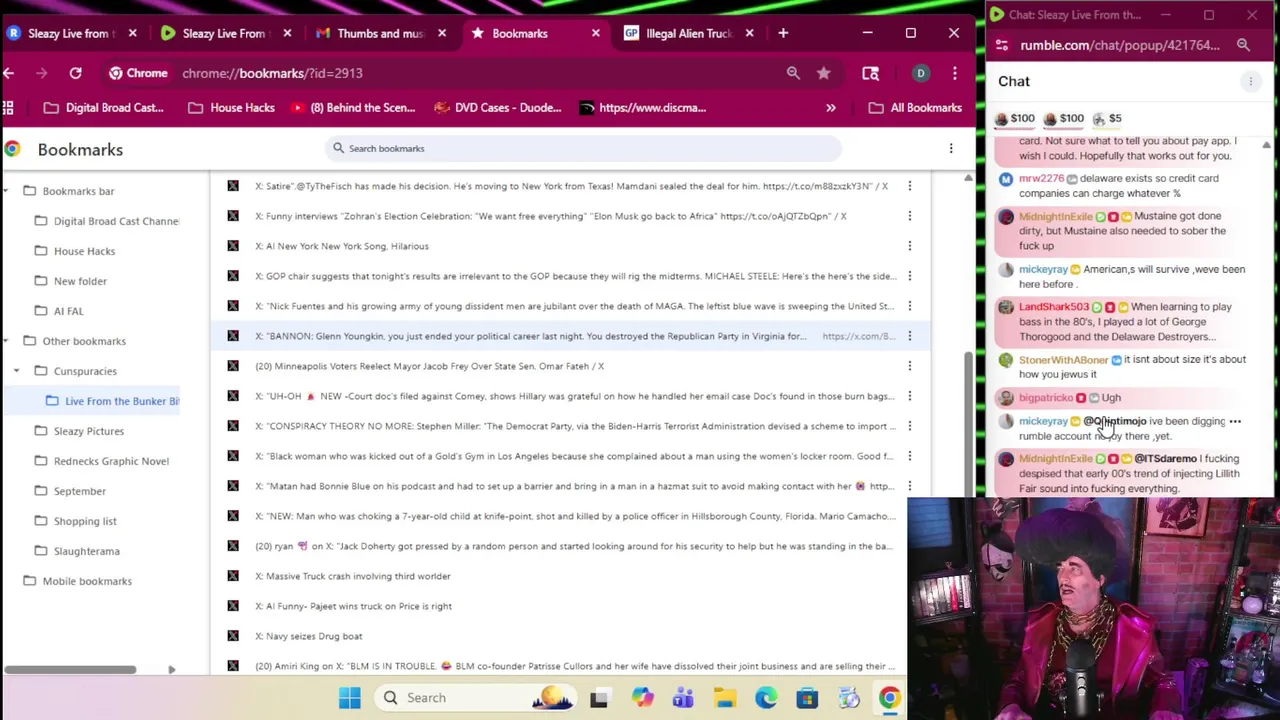Click folder tree horizontal scrollbar
Image resolution: width=1280 pixels, height=720 pixels.
[x=70, y=669]
